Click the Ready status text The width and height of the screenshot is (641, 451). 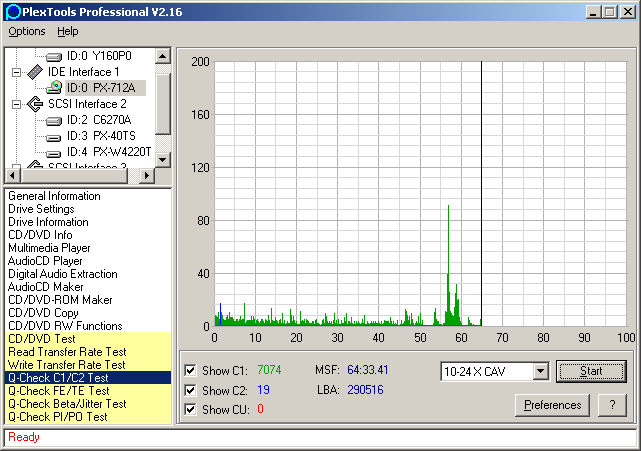tap(24, 437)
